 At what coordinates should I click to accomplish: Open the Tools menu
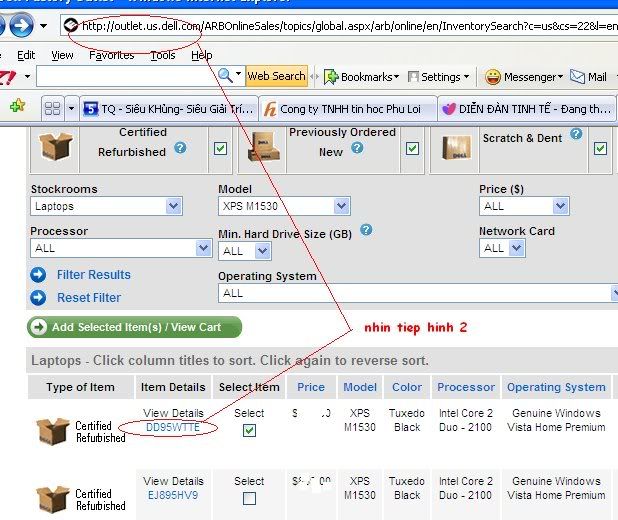[x=162, y=55]
